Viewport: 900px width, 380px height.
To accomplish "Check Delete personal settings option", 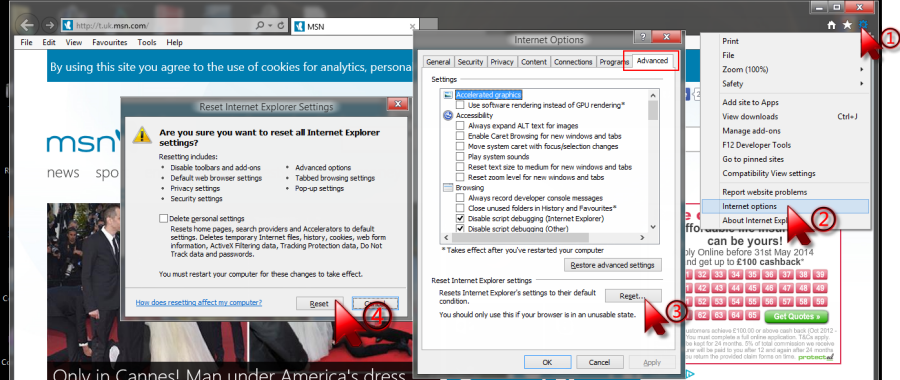I will 164,219.
